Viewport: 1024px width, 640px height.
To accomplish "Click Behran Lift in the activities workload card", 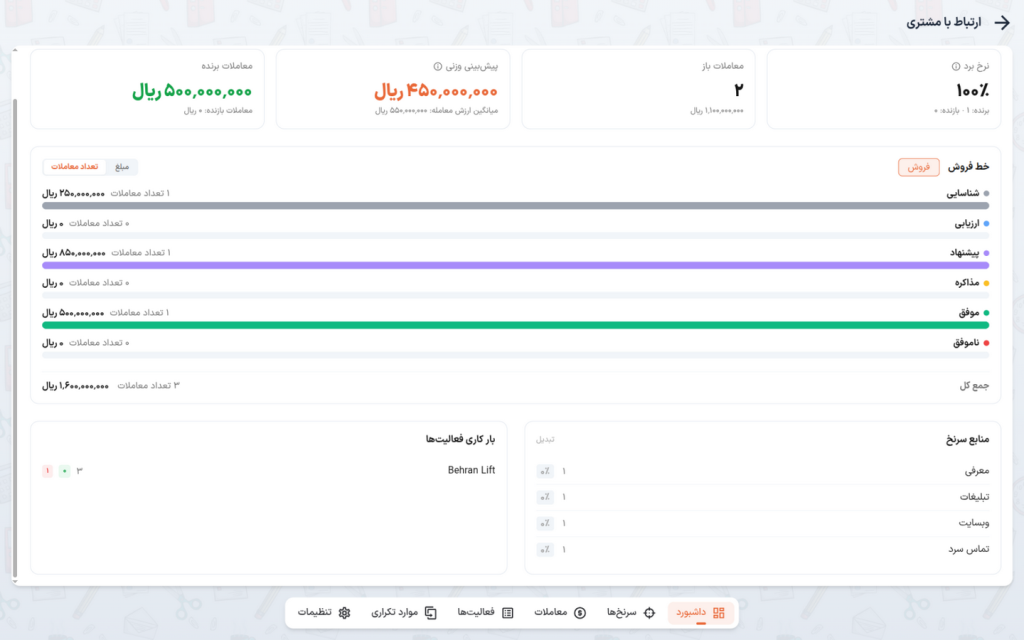I will 472,470.
